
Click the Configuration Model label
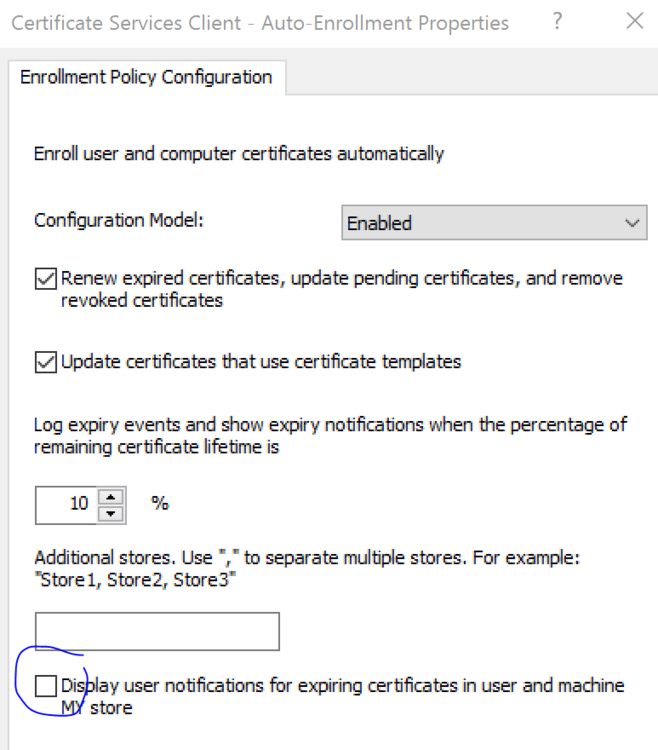(x=119, y=220)
